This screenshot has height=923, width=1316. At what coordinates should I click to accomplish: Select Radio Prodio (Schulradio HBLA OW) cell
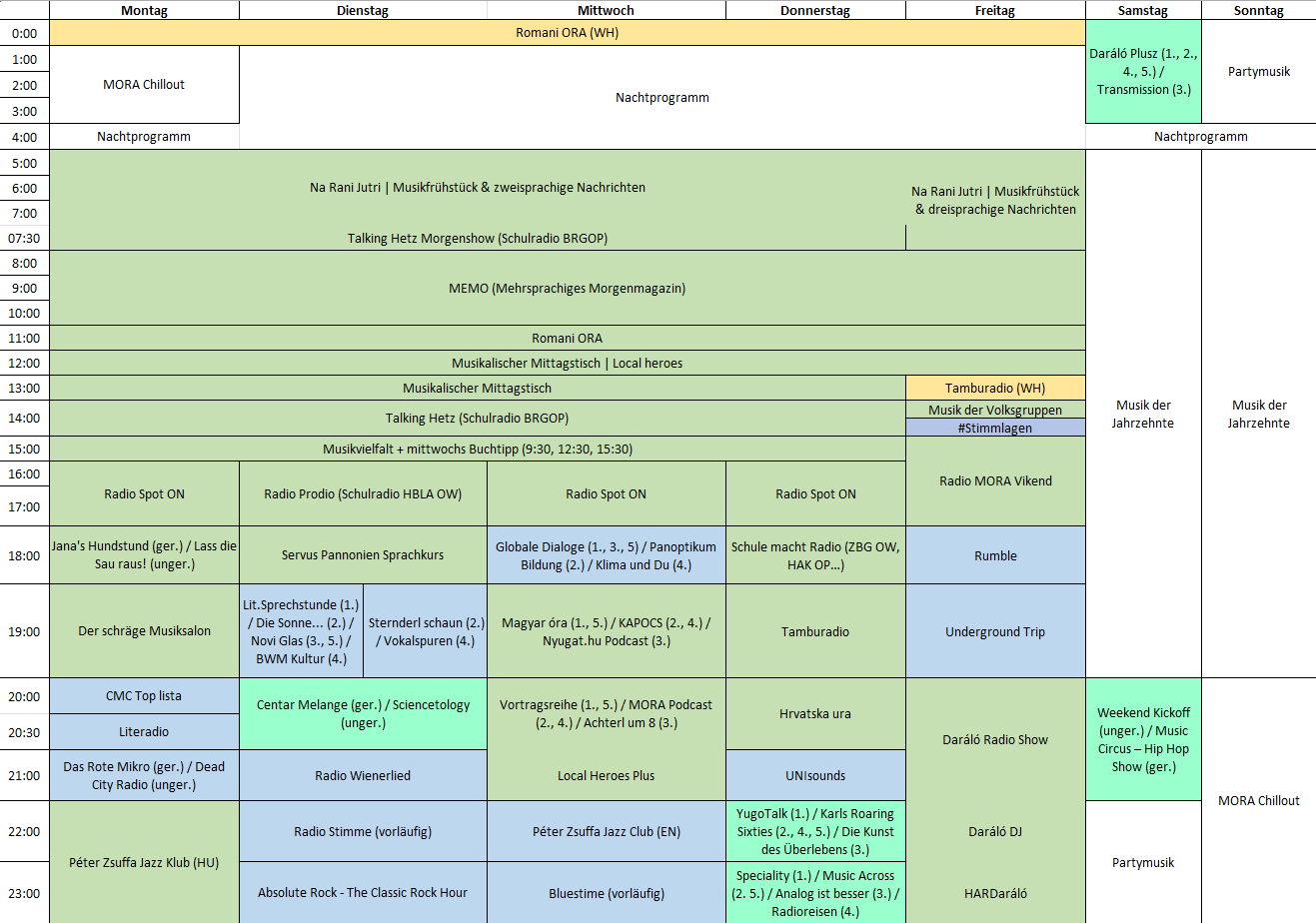pyautogui.click(x=363, y=493)
